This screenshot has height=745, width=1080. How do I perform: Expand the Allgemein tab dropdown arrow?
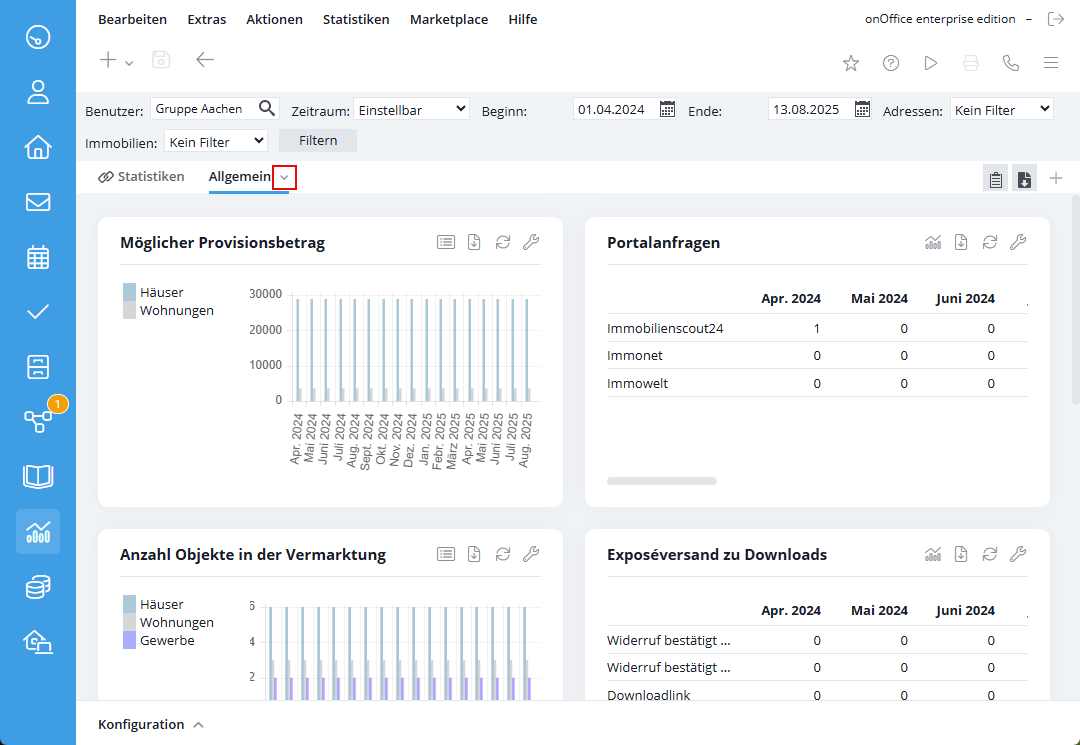click(x=285, y=177)
